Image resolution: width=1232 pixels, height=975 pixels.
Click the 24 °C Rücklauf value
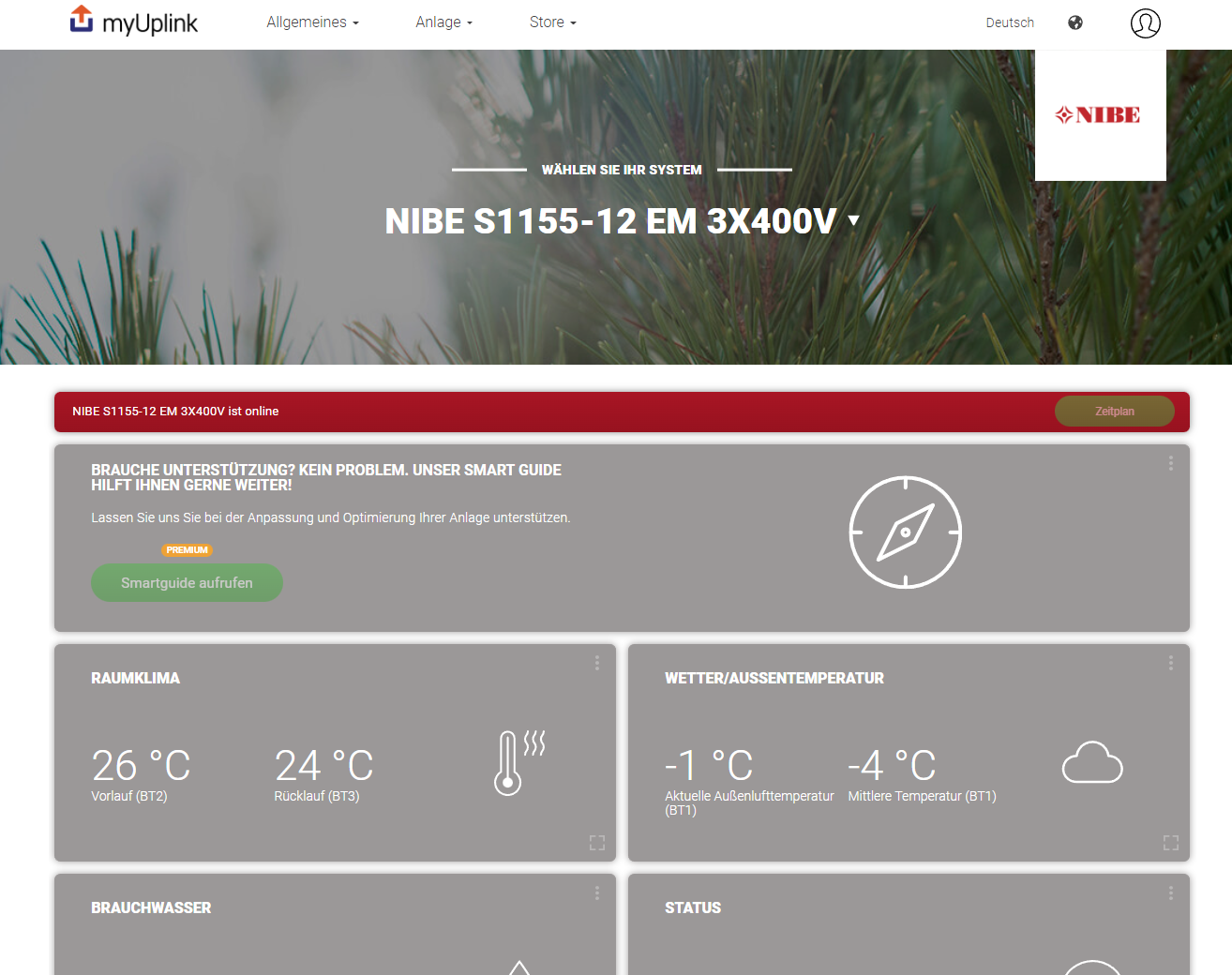click(323, 766)
